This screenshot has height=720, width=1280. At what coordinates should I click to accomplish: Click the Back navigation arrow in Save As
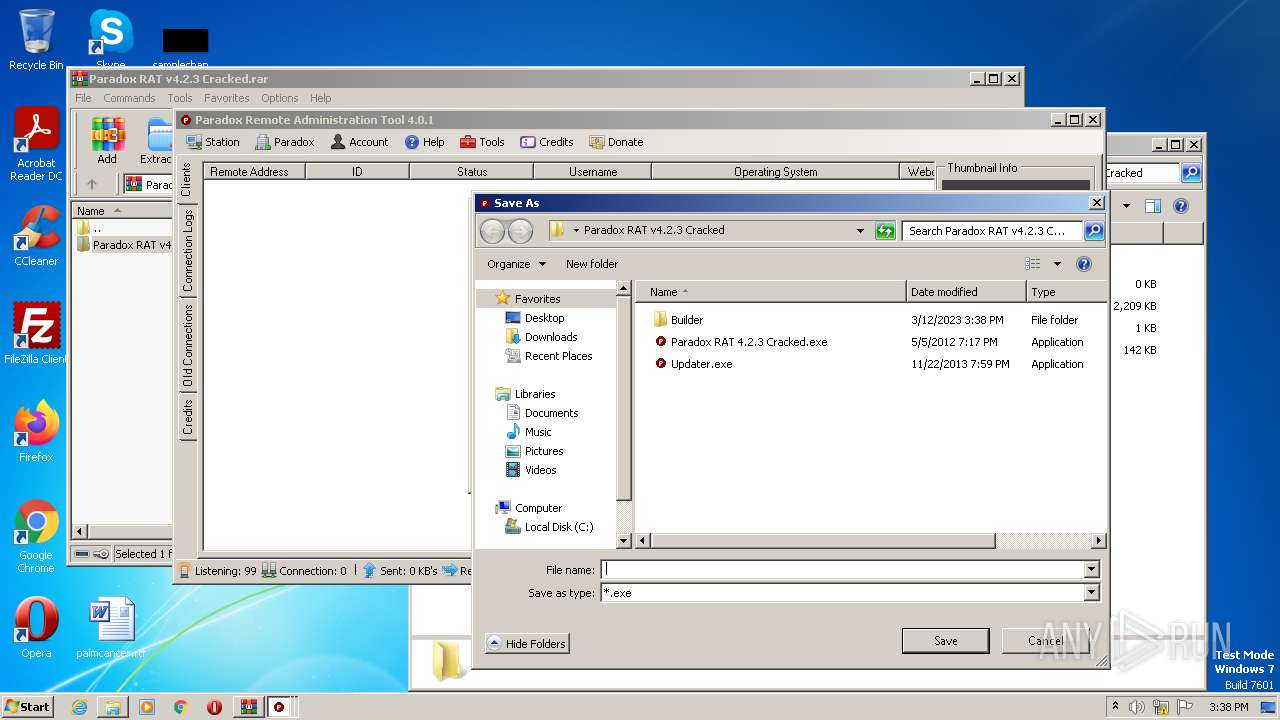[492, 231]
